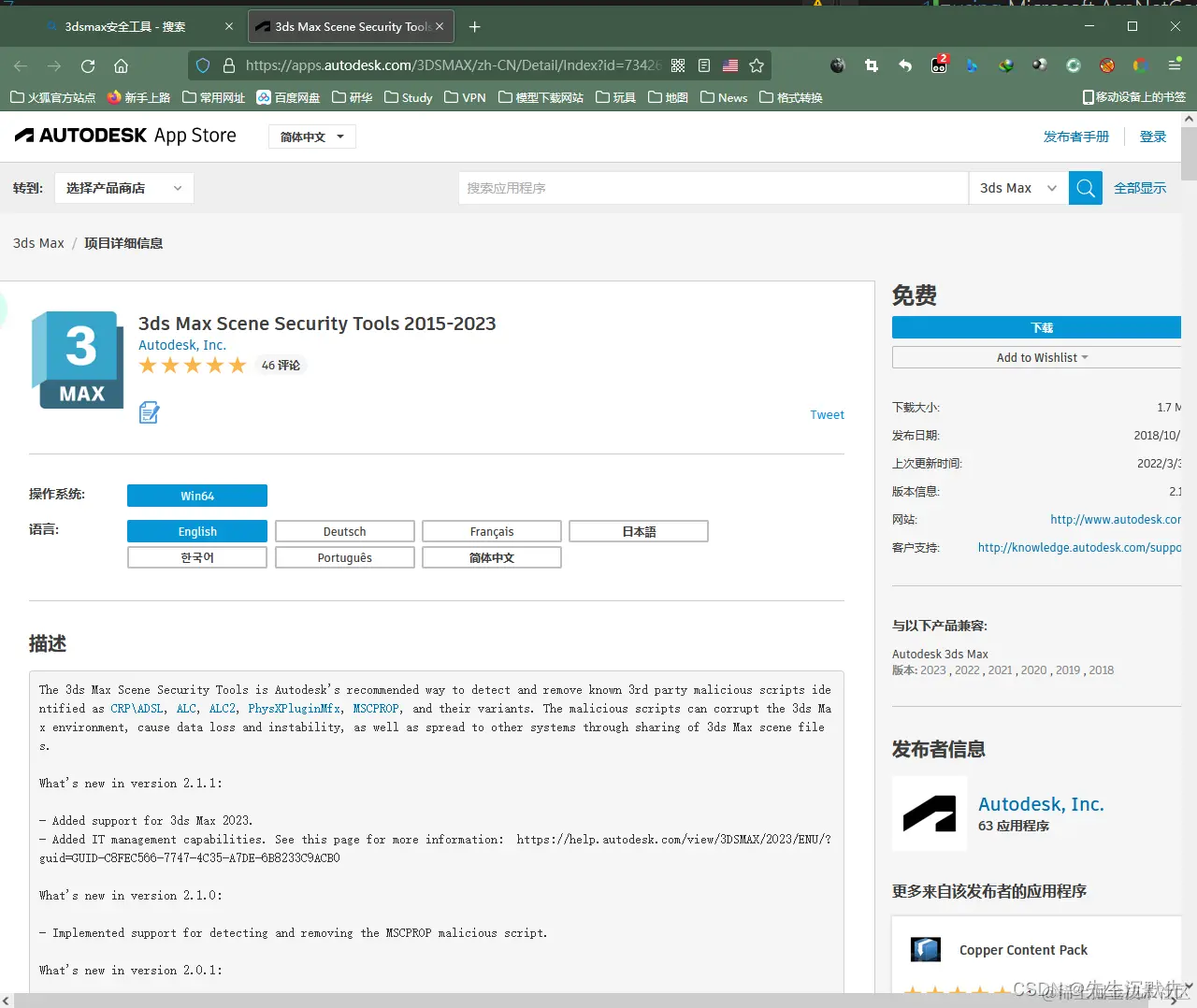Open the Internet Download Manager extension icon
The image size is (1197, 1008).
pyautogui.click(x=1006, y=65)
